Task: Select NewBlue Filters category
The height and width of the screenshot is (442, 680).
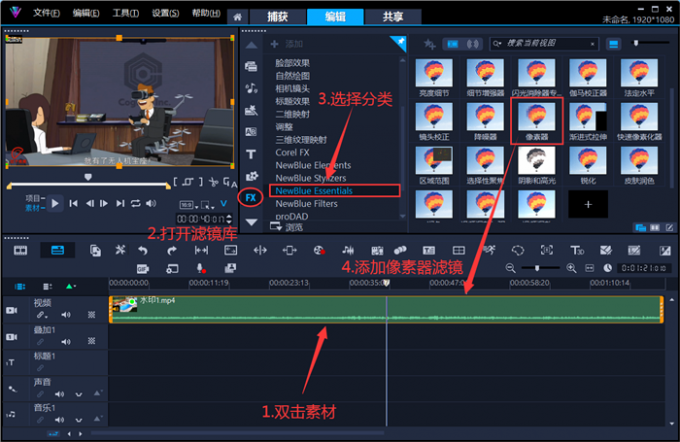Action: [306, 203]
